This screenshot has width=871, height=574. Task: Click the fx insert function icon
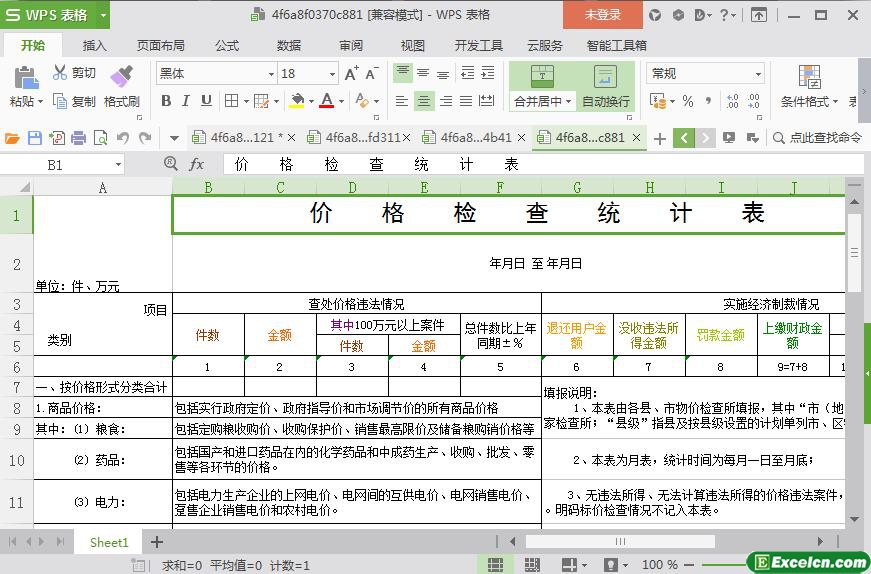pos(197,165)
